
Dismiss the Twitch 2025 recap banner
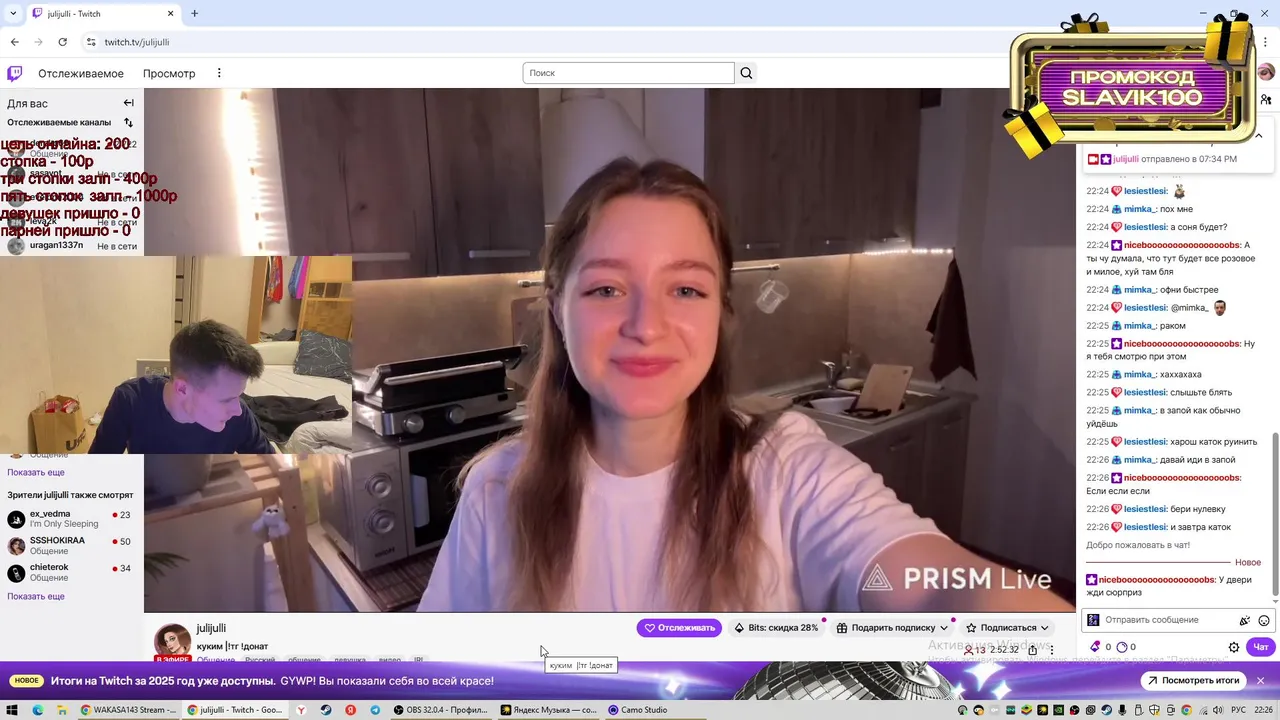tap(1261, 681)
